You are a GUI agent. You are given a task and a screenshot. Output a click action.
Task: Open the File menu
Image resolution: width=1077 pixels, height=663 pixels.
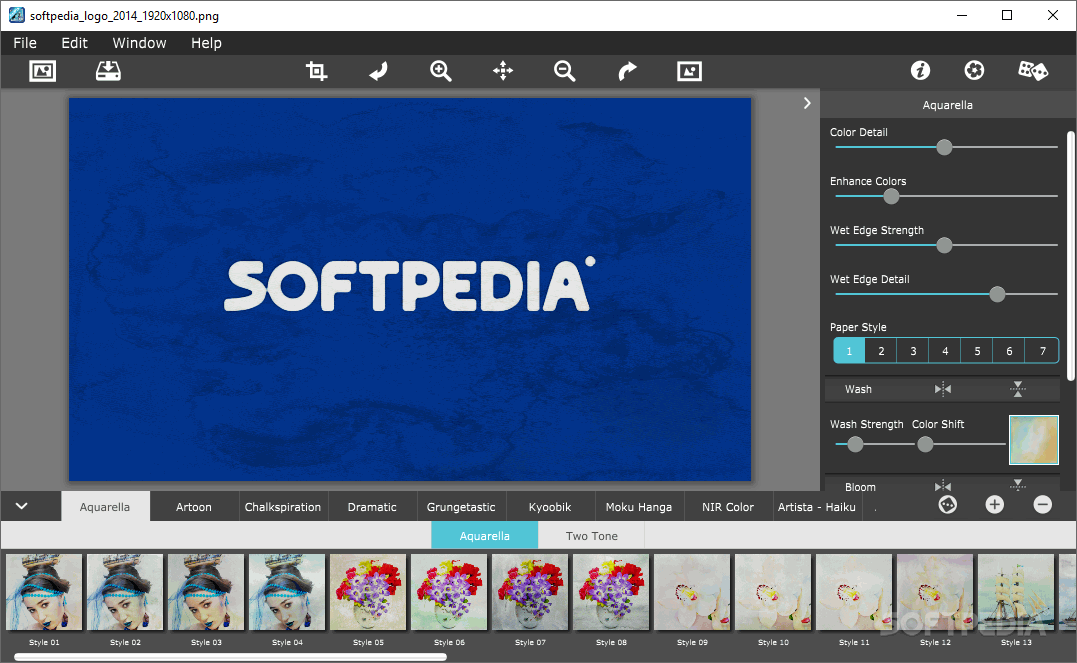[x=25, y=43]
